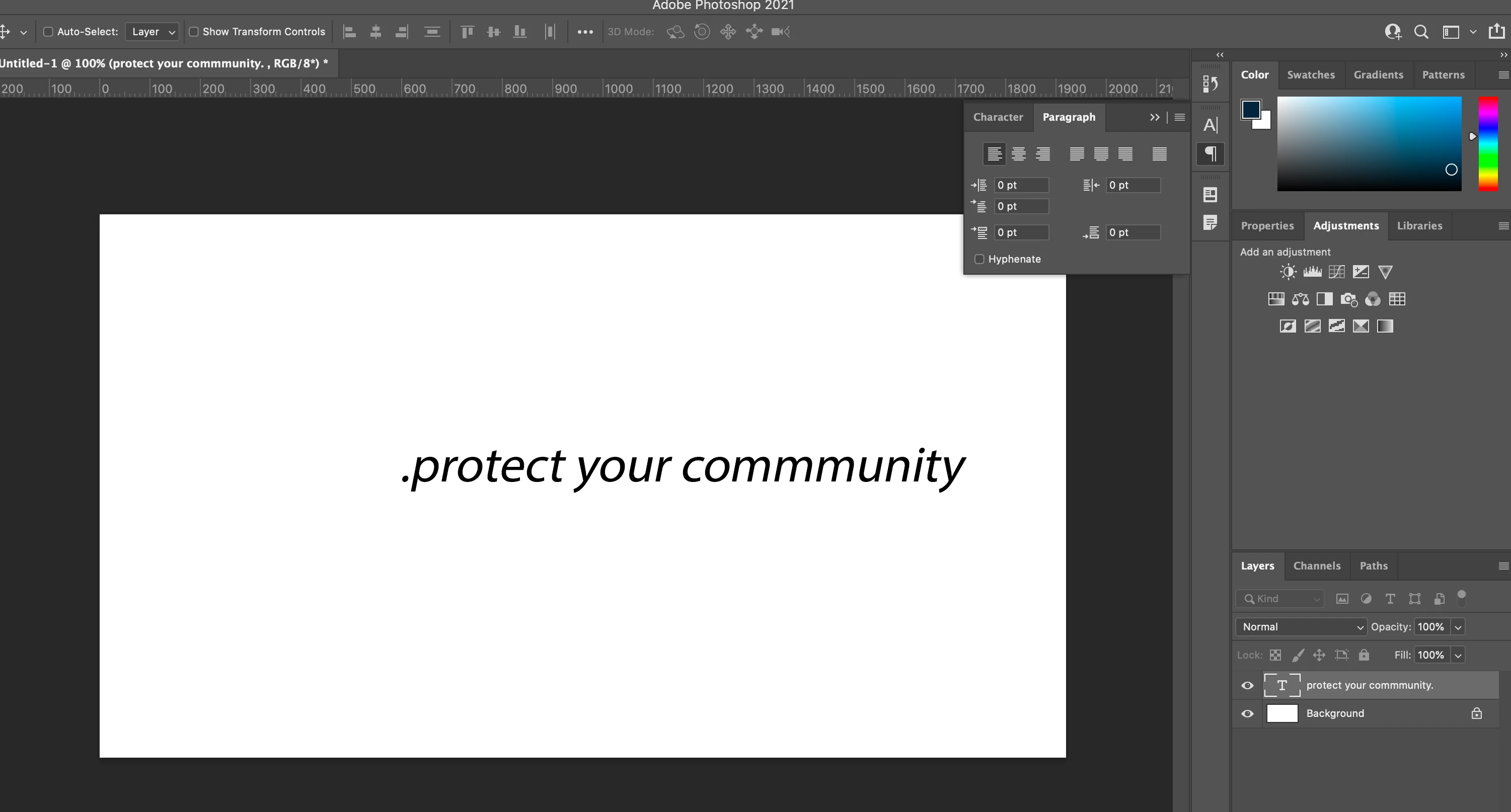The height and width of the screenshot is (812, 1511).
Task: Enable Show Transform Controls checkbox
Action: (x=194, y=32)
